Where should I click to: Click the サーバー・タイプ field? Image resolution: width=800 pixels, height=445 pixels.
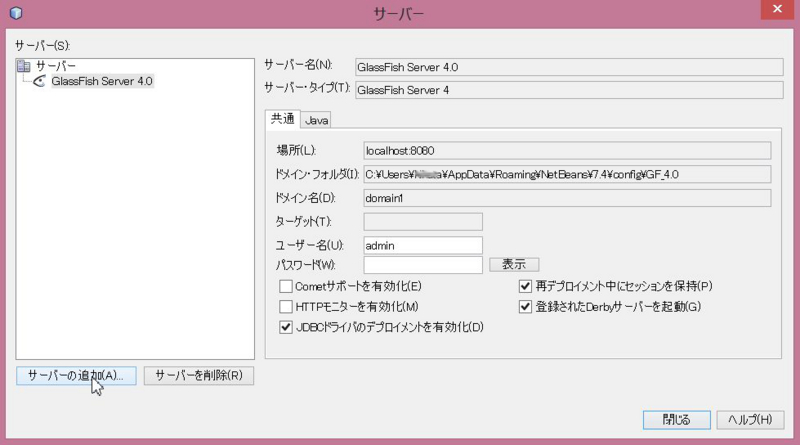click(569, 90)
